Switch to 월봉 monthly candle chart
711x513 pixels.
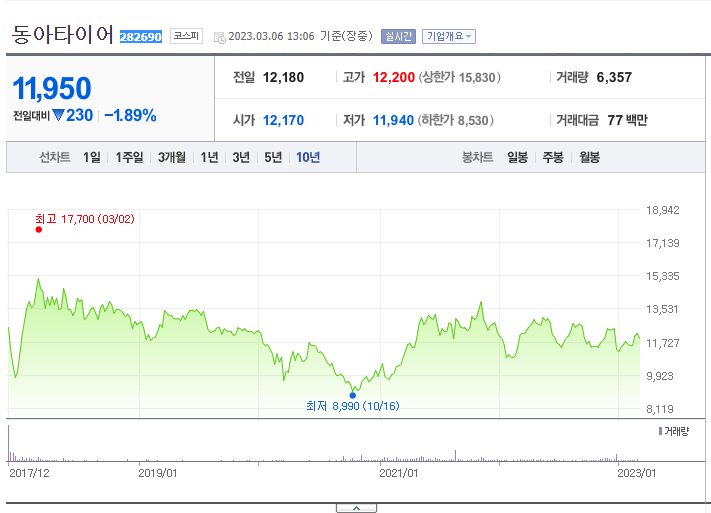589,157
